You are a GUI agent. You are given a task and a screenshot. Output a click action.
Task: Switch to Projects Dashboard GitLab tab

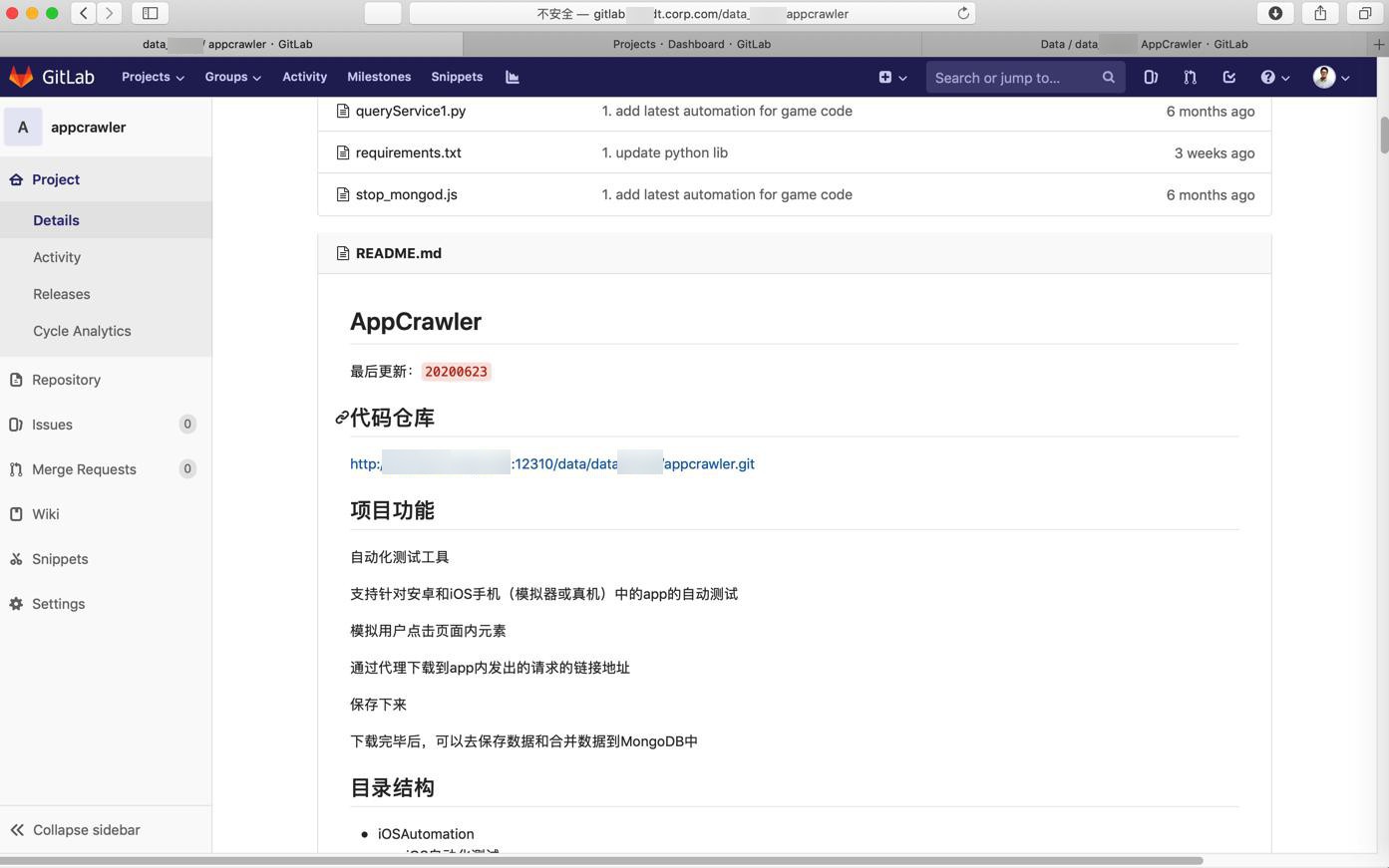pyautogui.click(x=692, y=44)
